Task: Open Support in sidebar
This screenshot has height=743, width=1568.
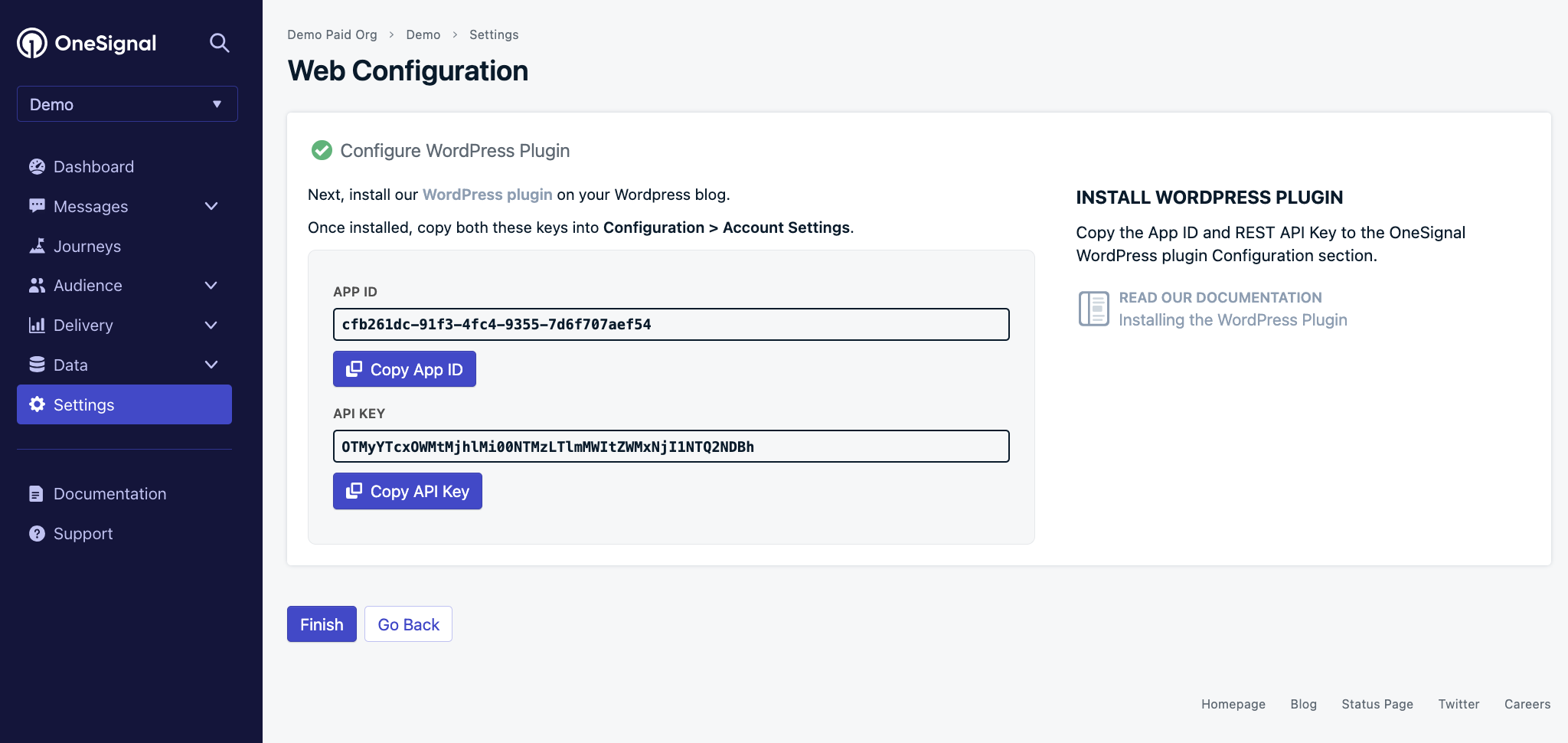Action: (83, 534)
